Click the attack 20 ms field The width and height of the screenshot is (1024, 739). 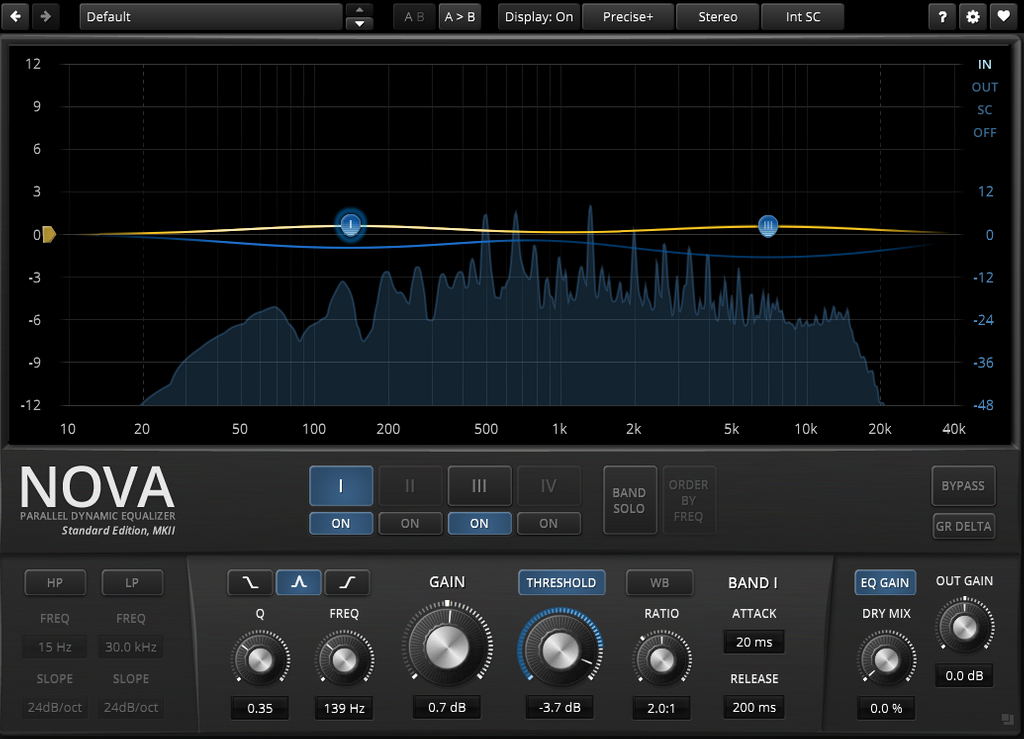pos(754,642)
